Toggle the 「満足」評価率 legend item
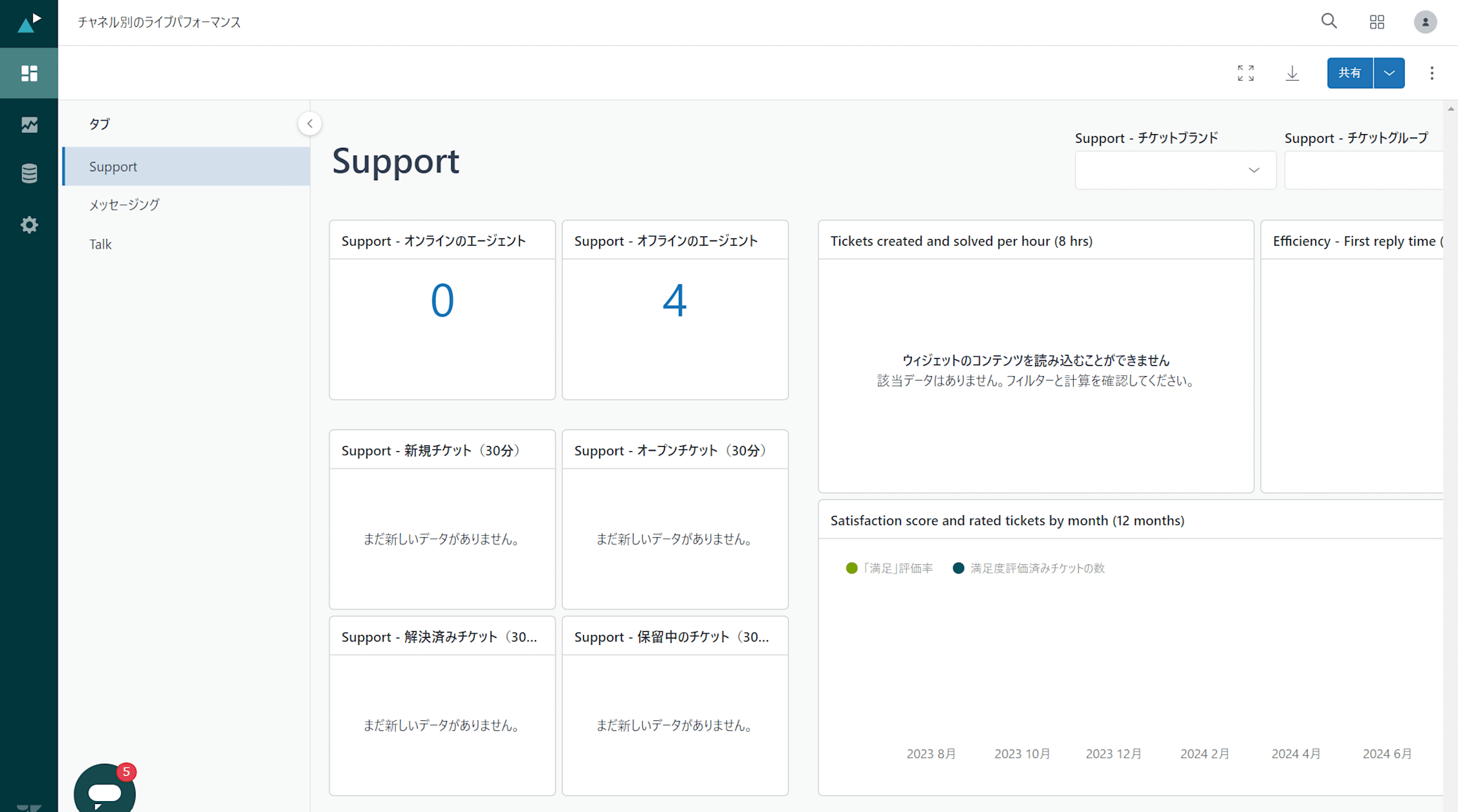1458x812 pixels. pos(889,568)
